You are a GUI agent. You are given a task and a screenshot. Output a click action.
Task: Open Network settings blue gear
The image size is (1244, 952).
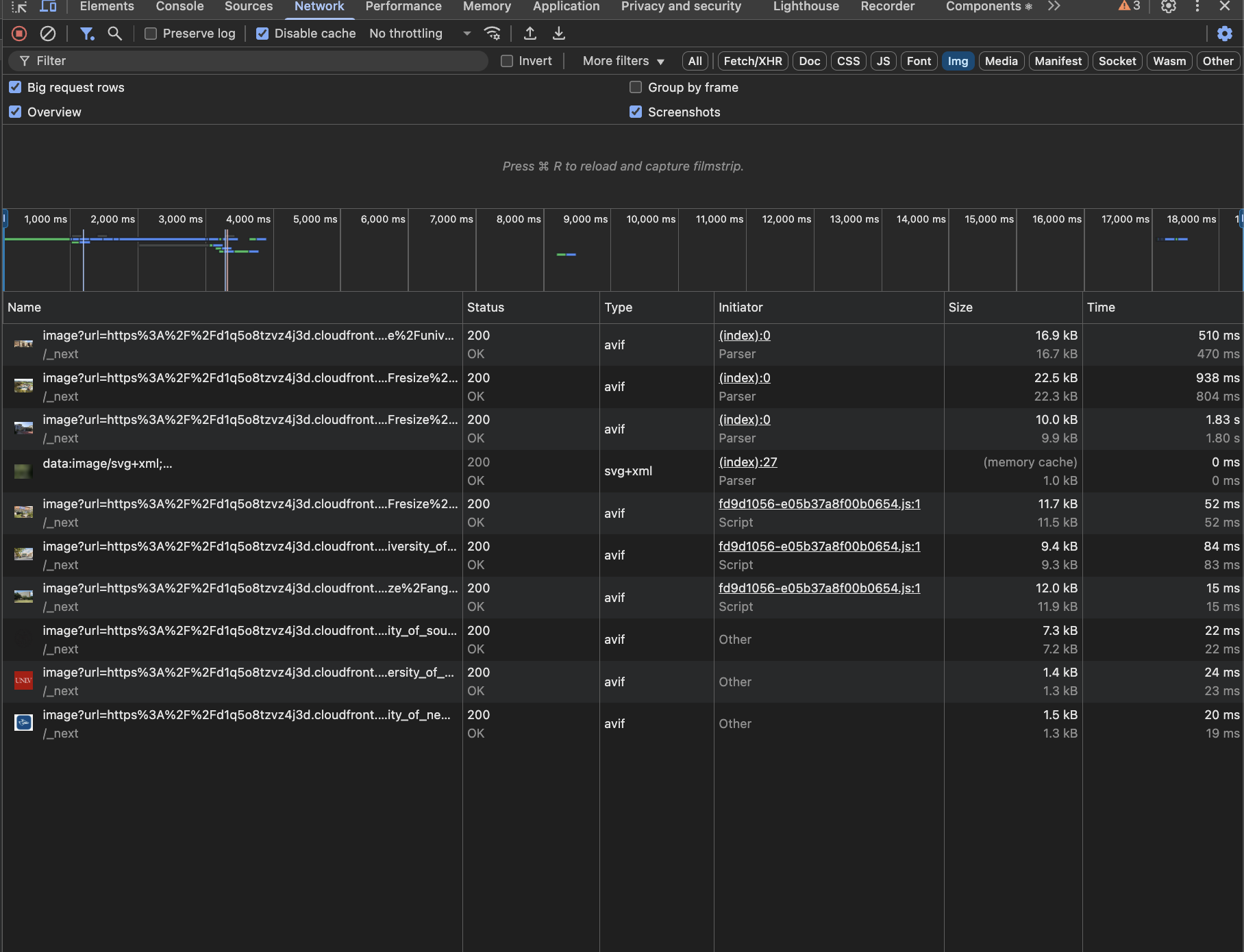tap(1224, 34)
